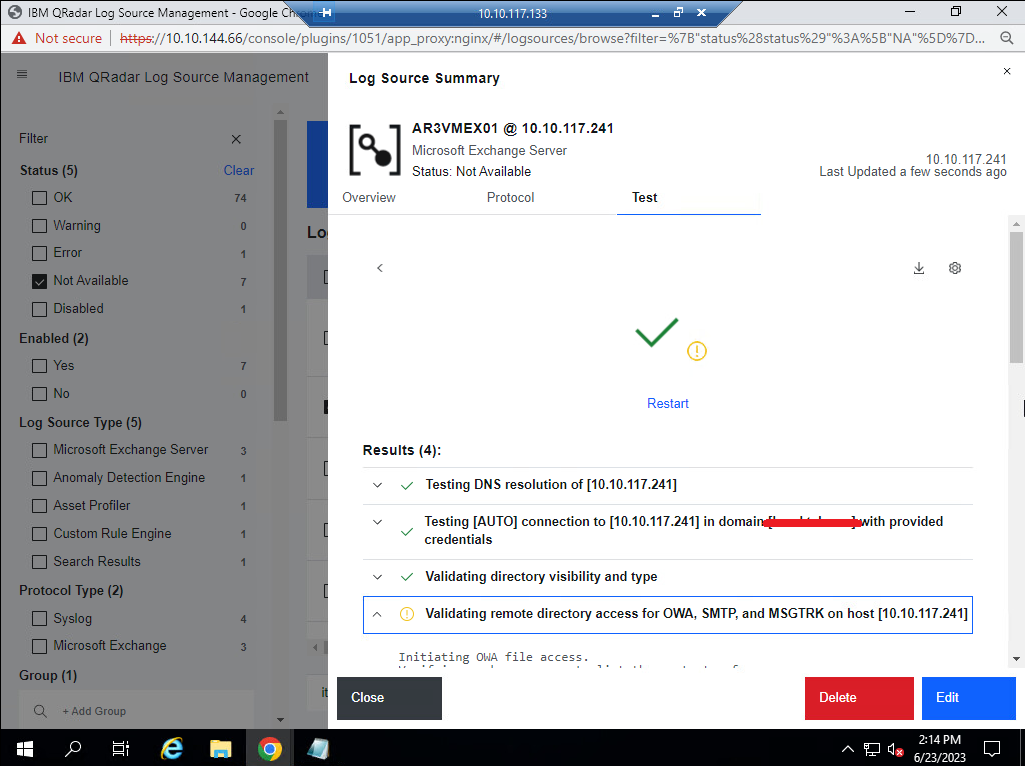Screen dimensions: 1025x766
Task: Launch Internet Explorer from the taskbar
Action: pos(171,748)
